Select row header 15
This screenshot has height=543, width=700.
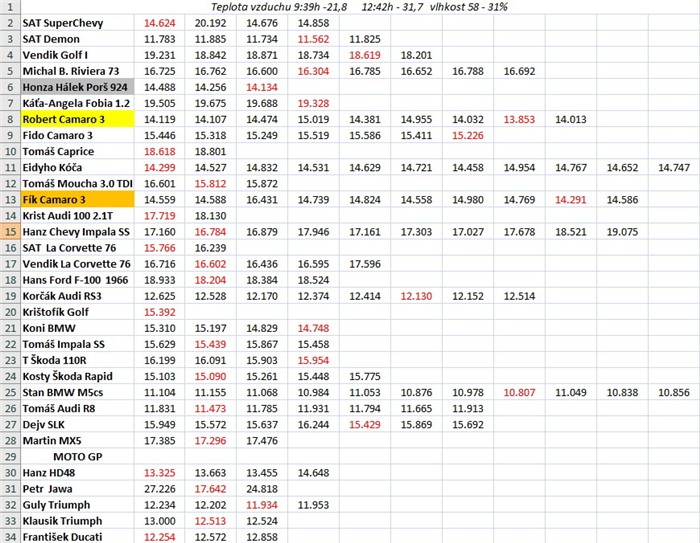pos(10,232)
